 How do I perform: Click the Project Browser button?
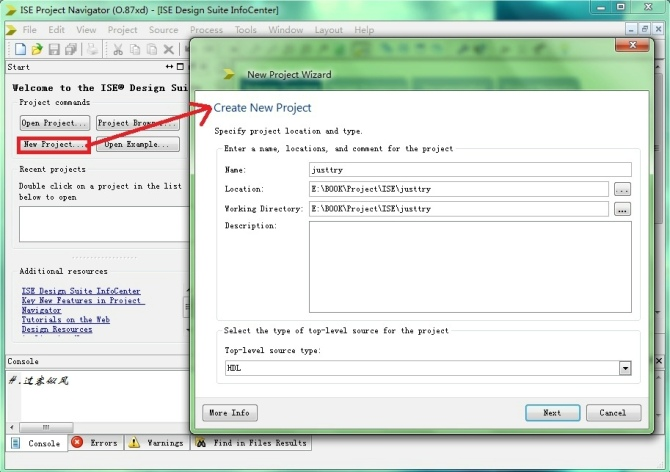click(x=138, y=123)
